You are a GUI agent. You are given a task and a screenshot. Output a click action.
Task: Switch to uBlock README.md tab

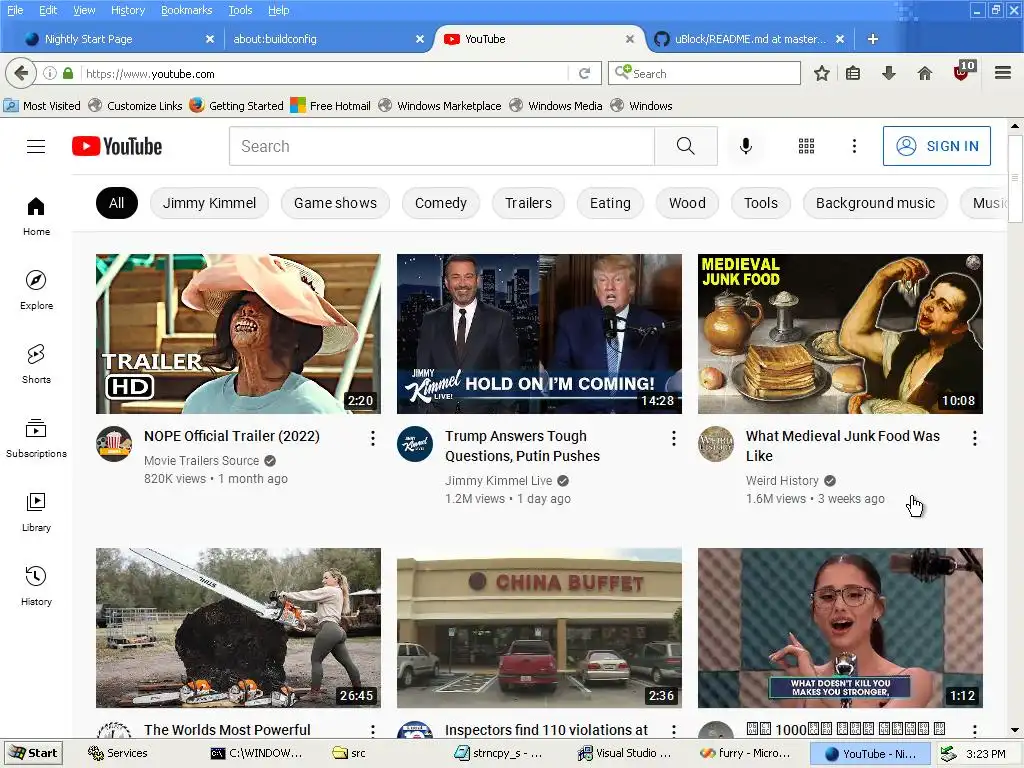point(748,39)
